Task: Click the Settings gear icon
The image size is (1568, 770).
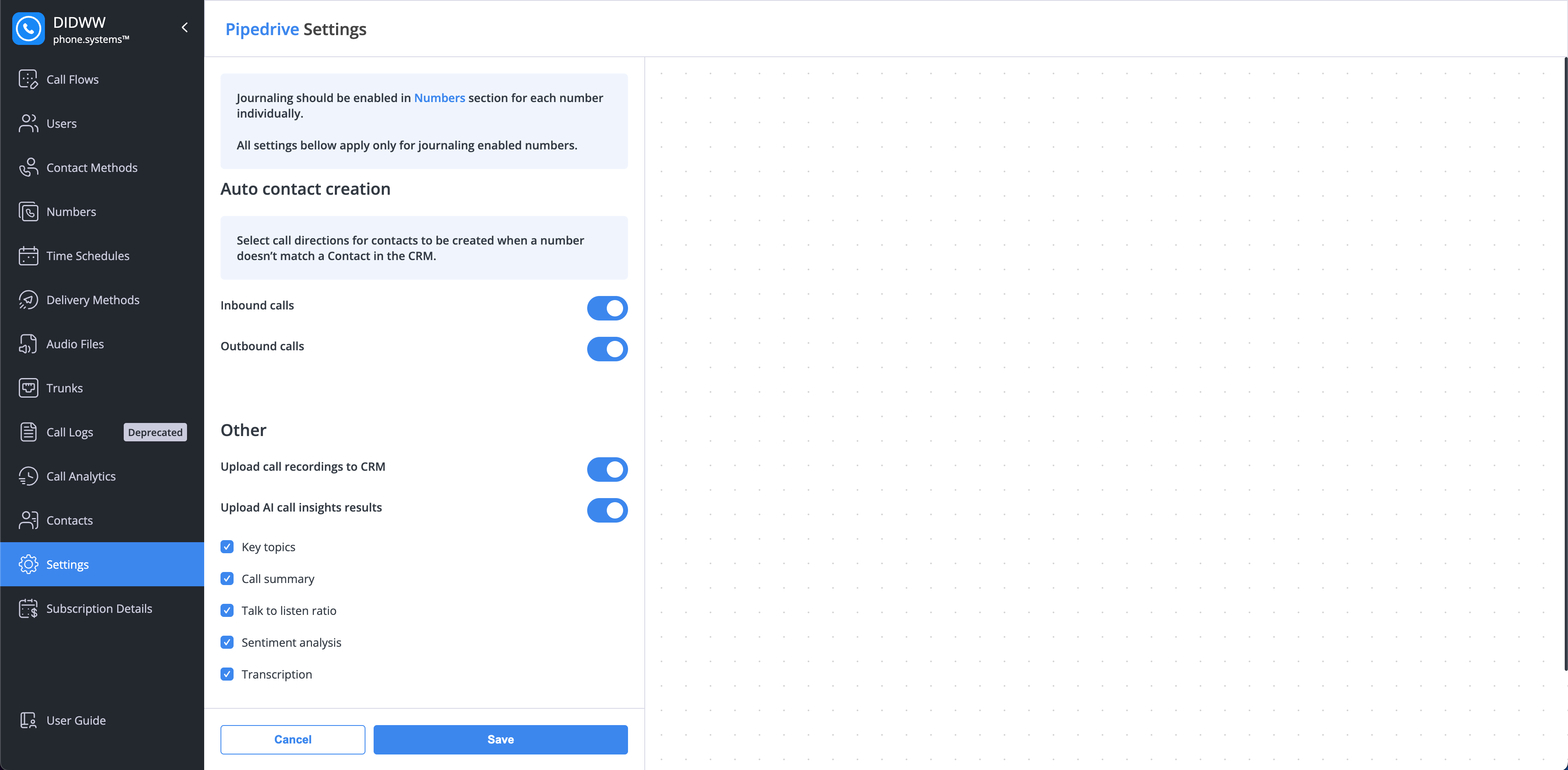Action: (x=28, y=564)
